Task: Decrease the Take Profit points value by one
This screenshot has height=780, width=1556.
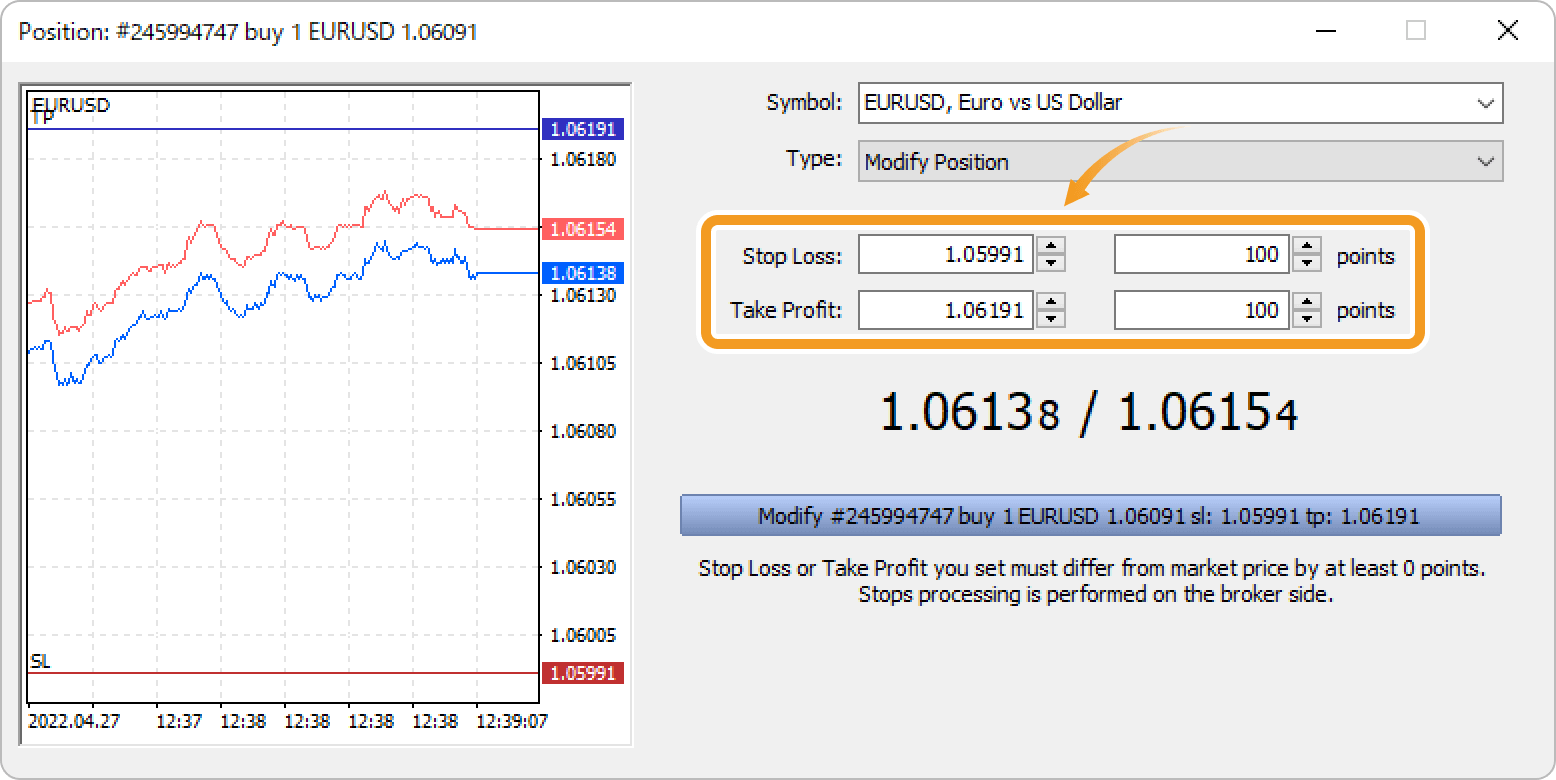Action: [x=1307, y=317]
